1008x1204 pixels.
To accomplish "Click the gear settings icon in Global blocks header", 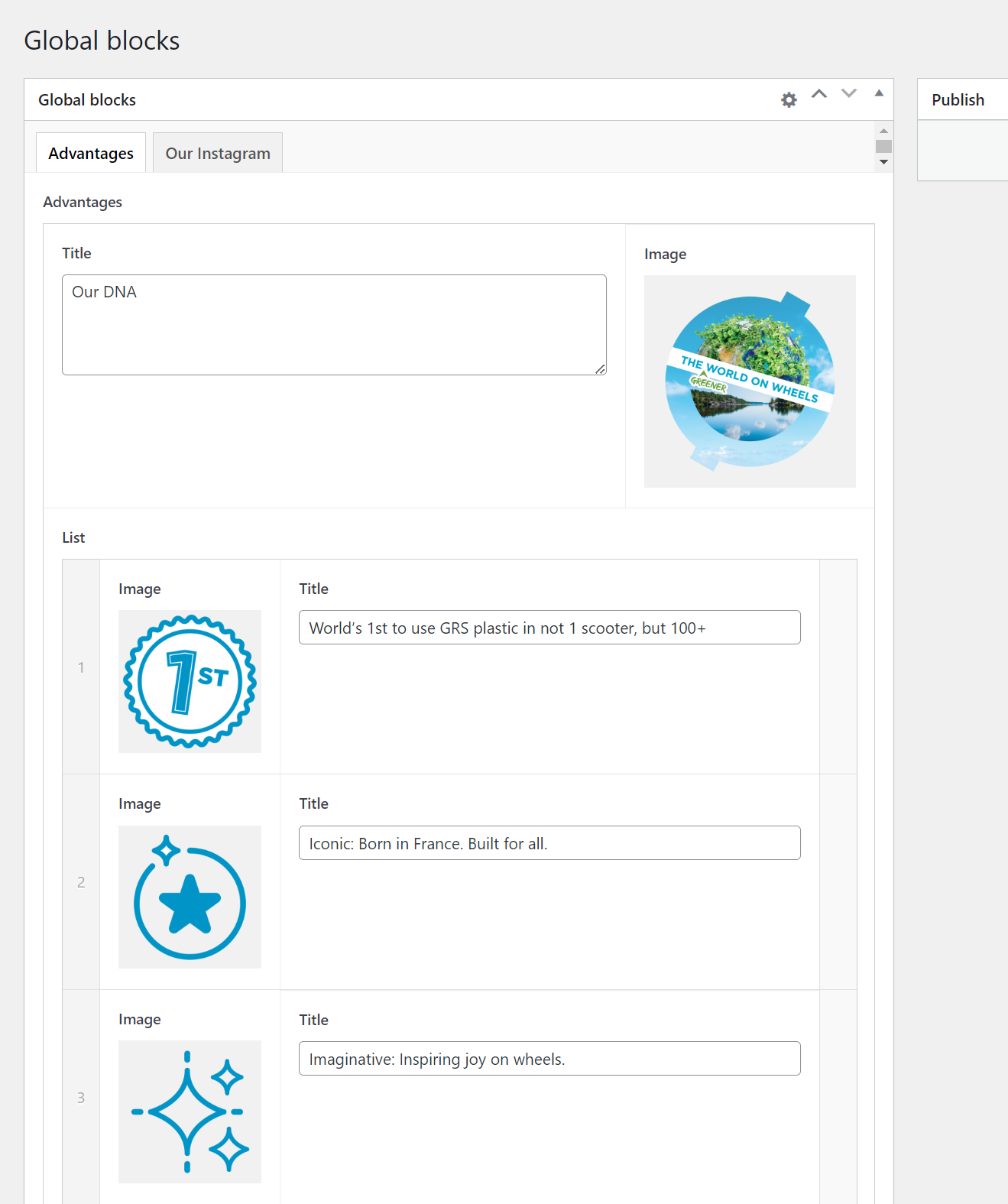I will coord(789,100).
